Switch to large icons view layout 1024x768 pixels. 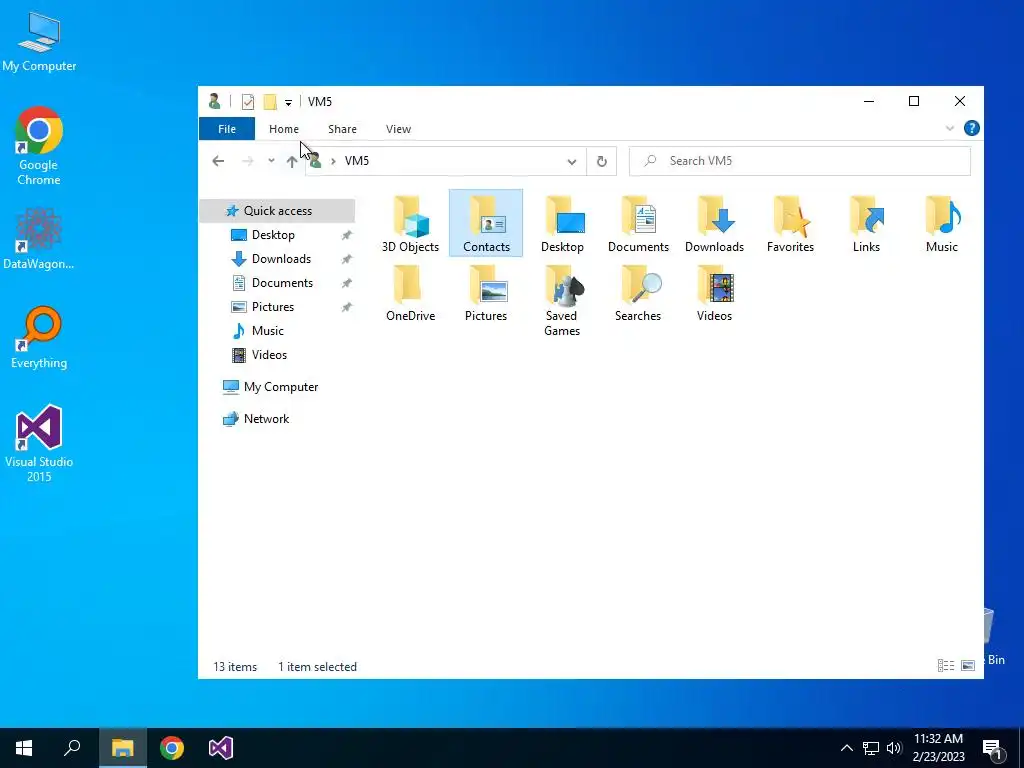pyautogui.click(x=968, y=665)
